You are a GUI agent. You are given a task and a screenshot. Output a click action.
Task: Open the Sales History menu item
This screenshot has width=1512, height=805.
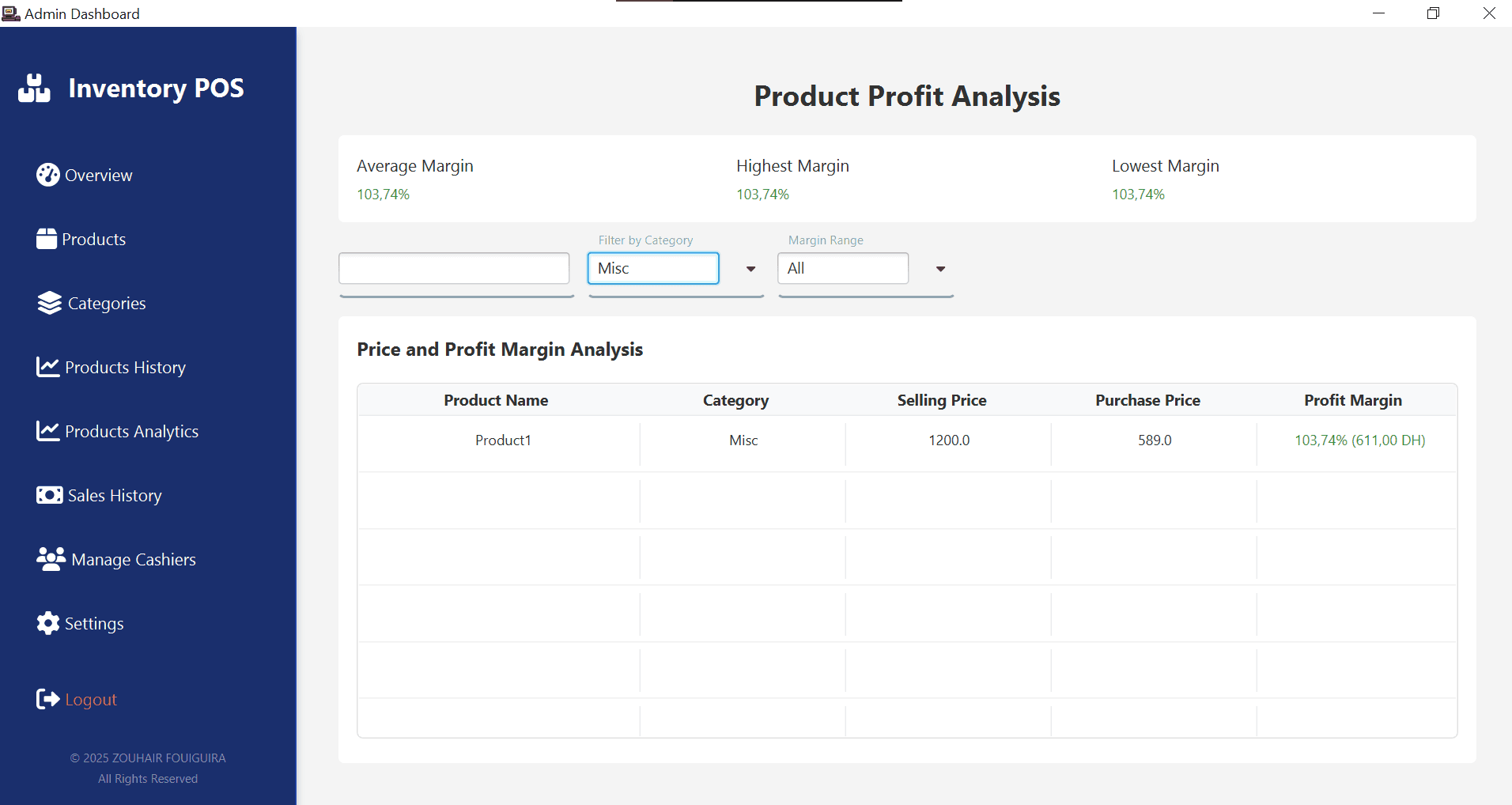coord(115,496)
